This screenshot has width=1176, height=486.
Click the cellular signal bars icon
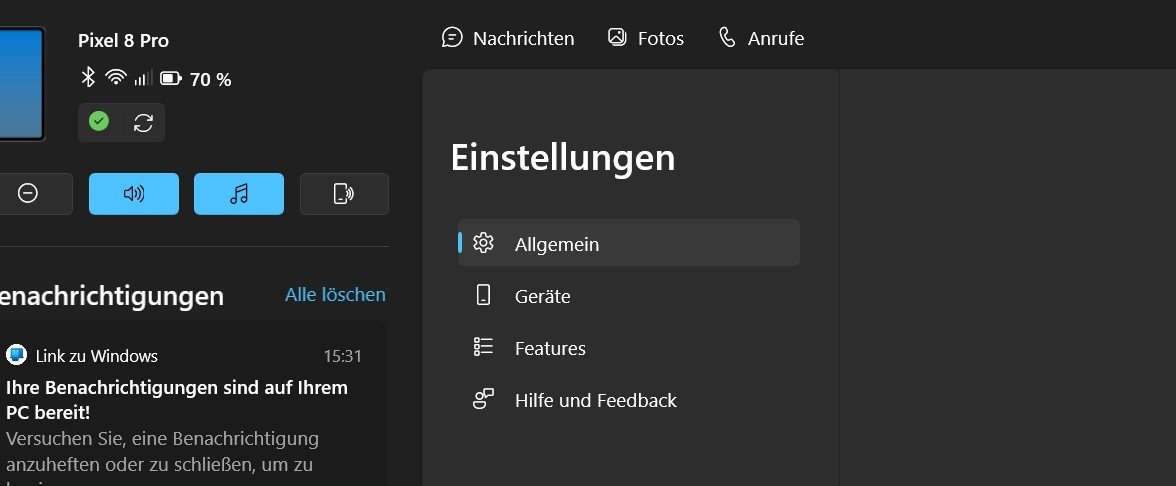[x=143, y=77]
